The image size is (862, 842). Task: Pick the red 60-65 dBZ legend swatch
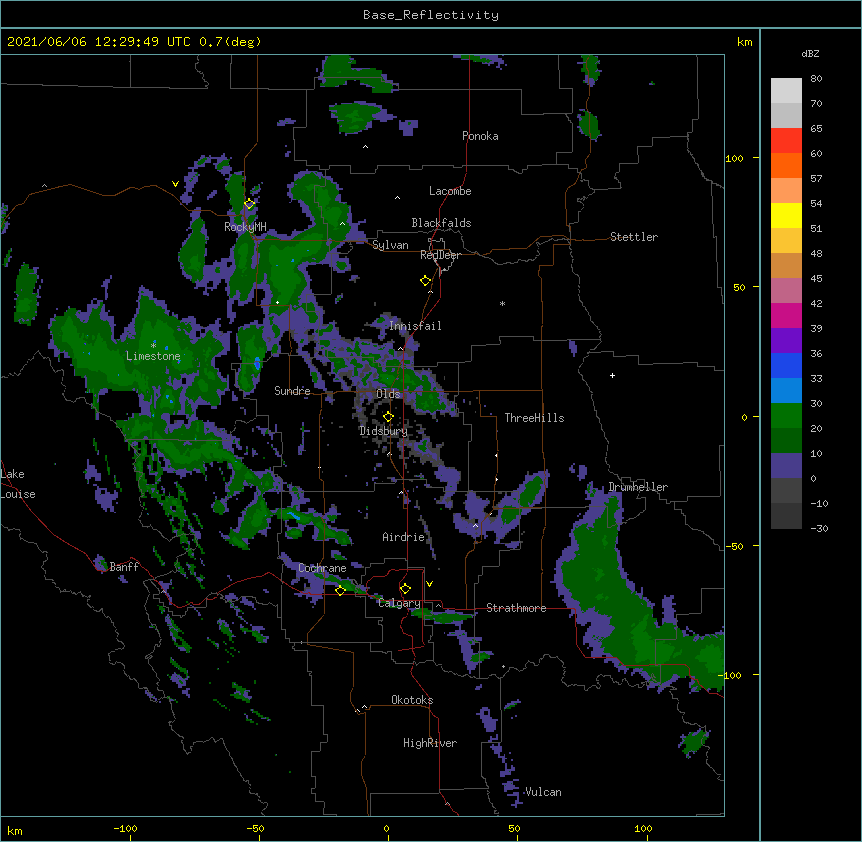(x=786, y=141)
